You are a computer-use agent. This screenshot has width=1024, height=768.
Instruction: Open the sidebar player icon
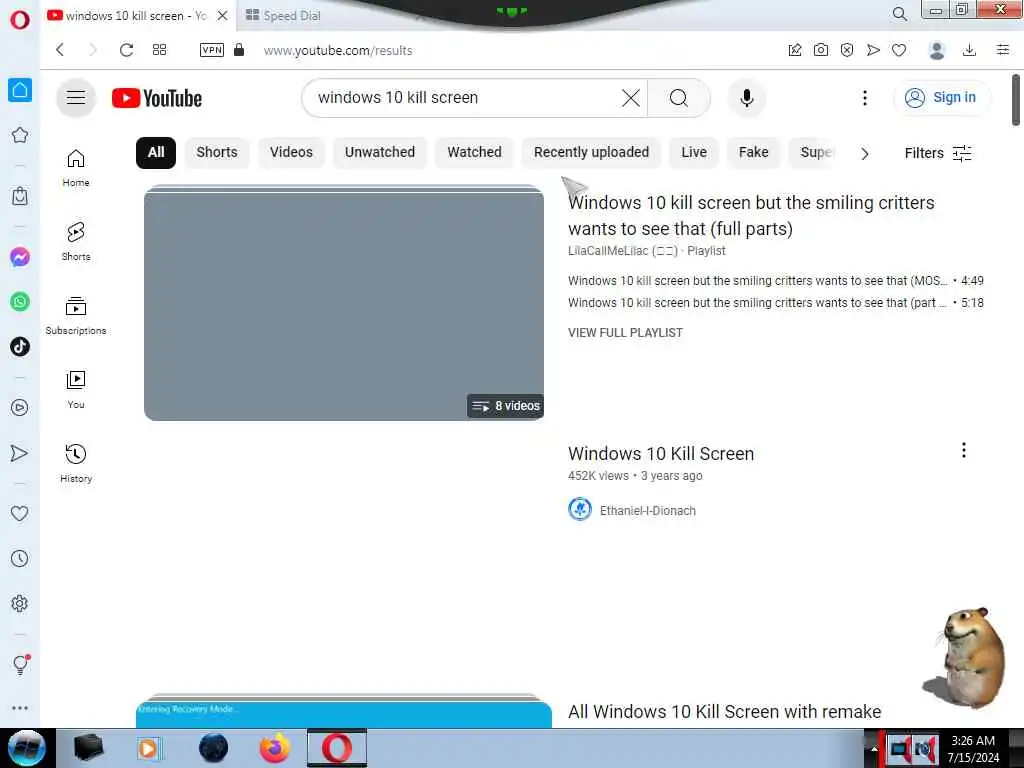(20, 408)
